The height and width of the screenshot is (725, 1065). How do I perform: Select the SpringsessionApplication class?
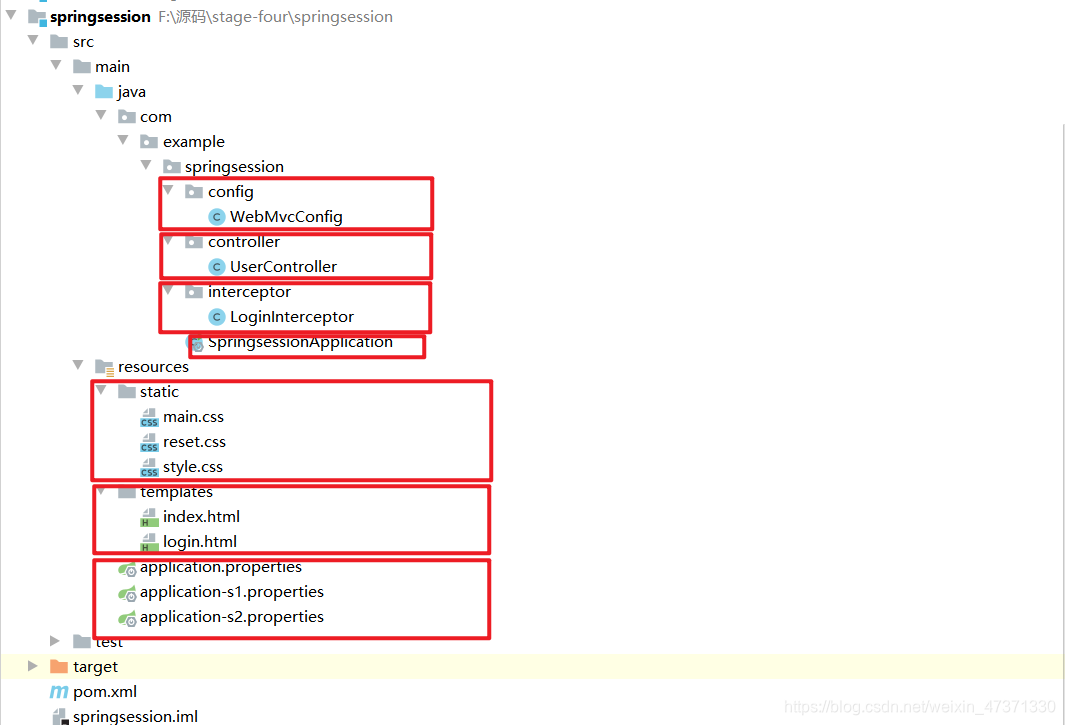tap(300, 342)
